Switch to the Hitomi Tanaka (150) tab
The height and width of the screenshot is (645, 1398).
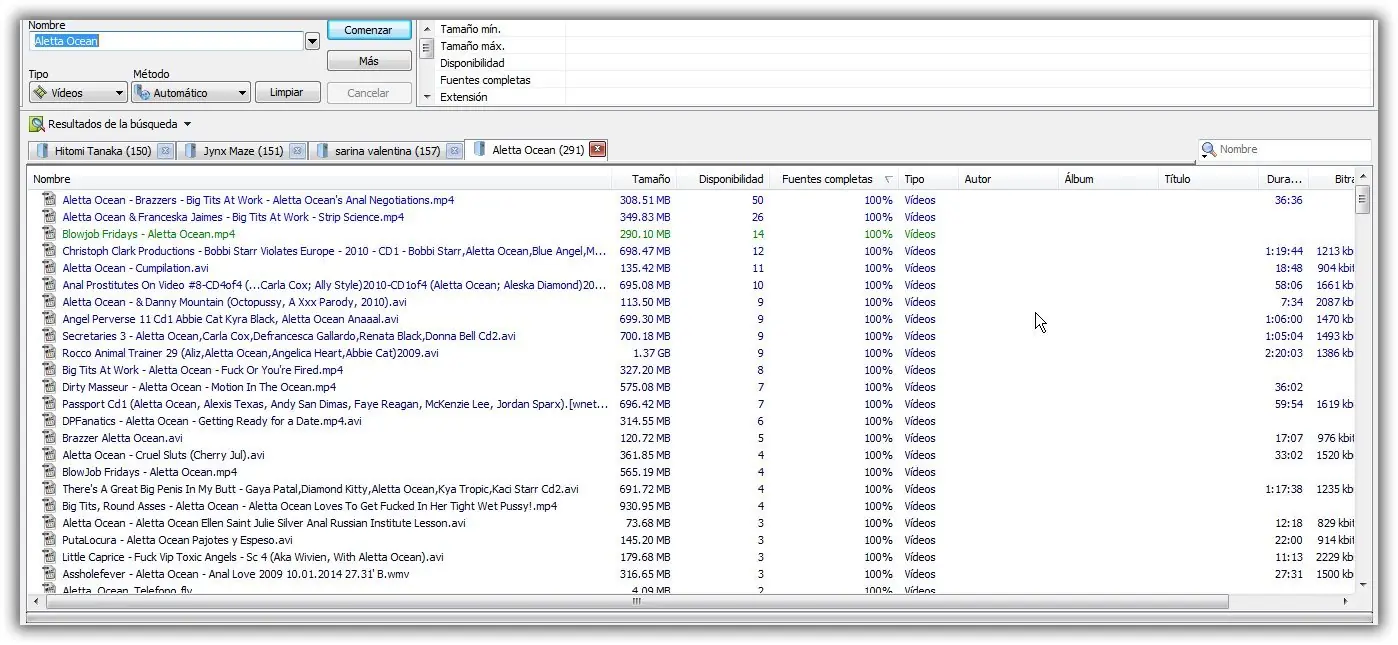(x=103, y=151)
